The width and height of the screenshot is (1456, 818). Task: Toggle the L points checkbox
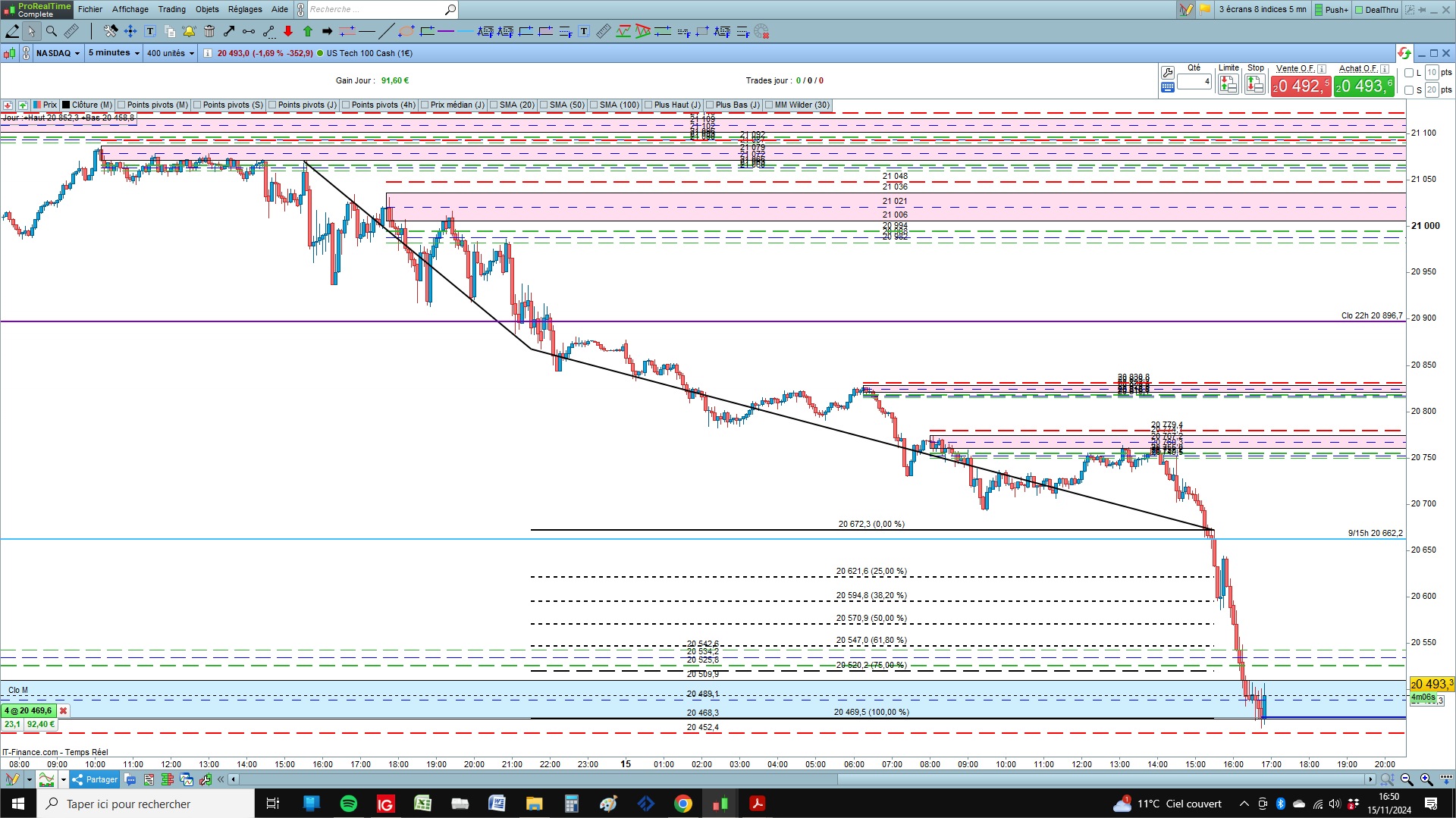pyautogui.click(x=1409, y=73)
